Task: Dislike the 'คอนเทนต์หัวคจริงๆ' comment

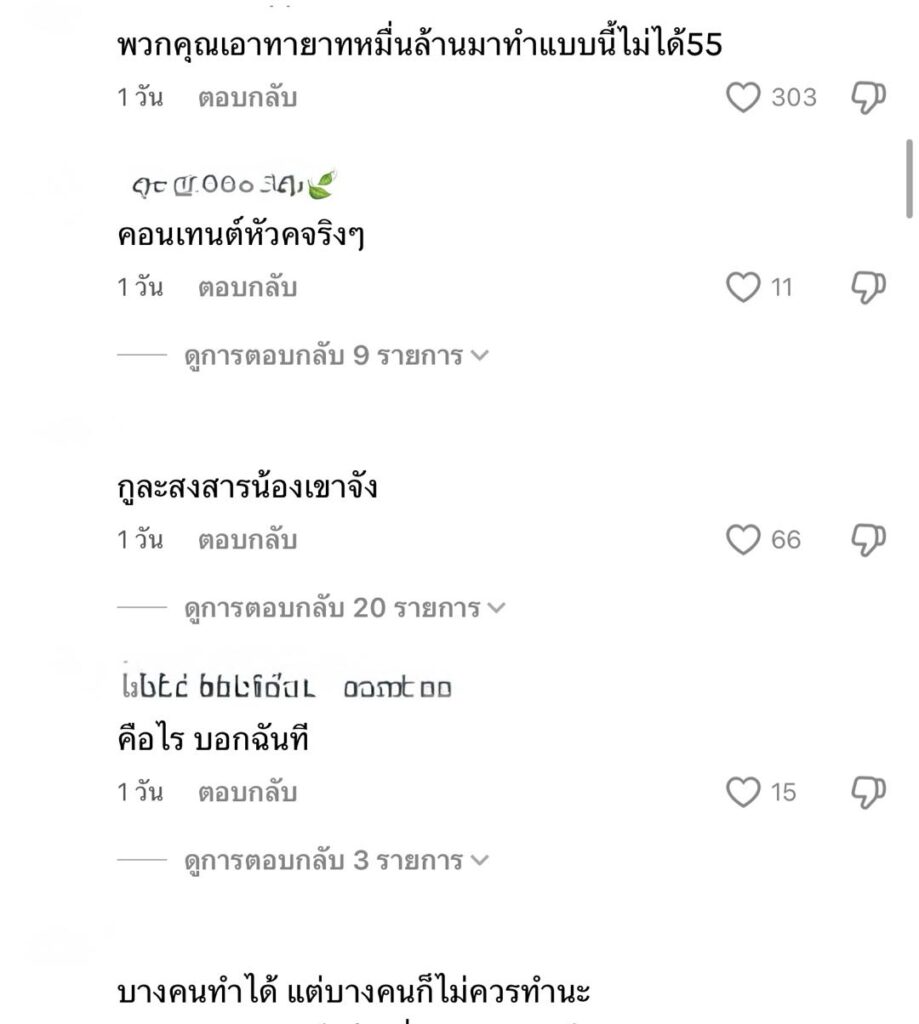Action: pyautogui.click(x=869, y=288)
